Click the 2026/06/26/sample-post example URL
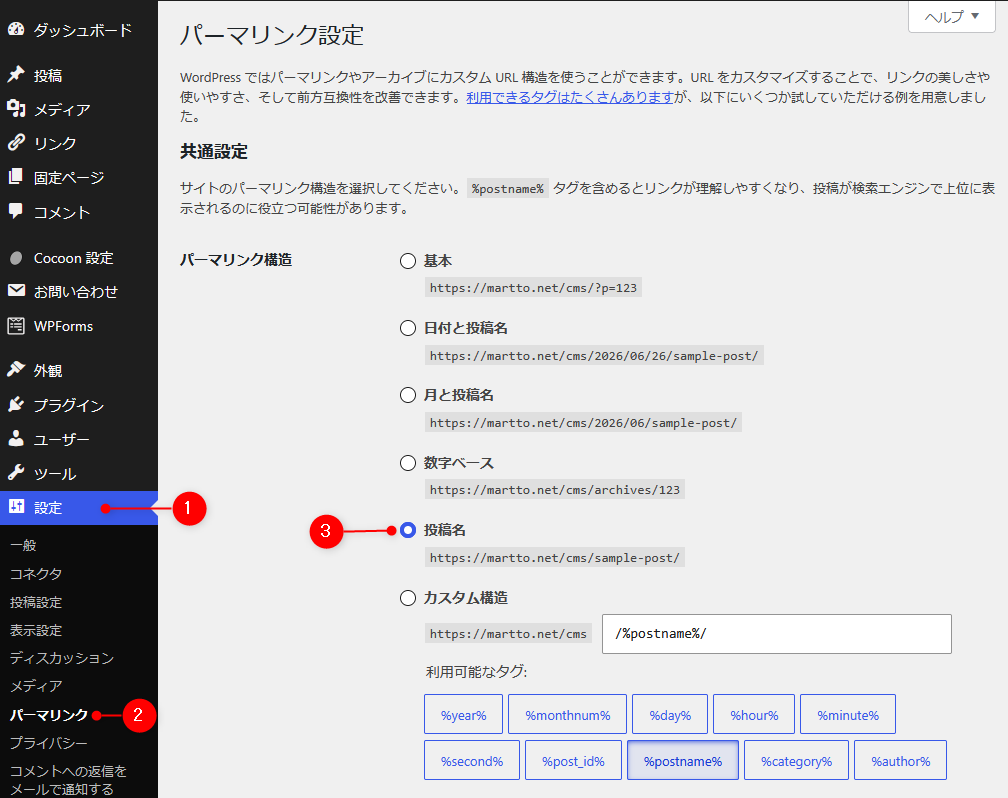Image resolution: width=1008 pixels, height=798 pixels. tap(594, 356)
